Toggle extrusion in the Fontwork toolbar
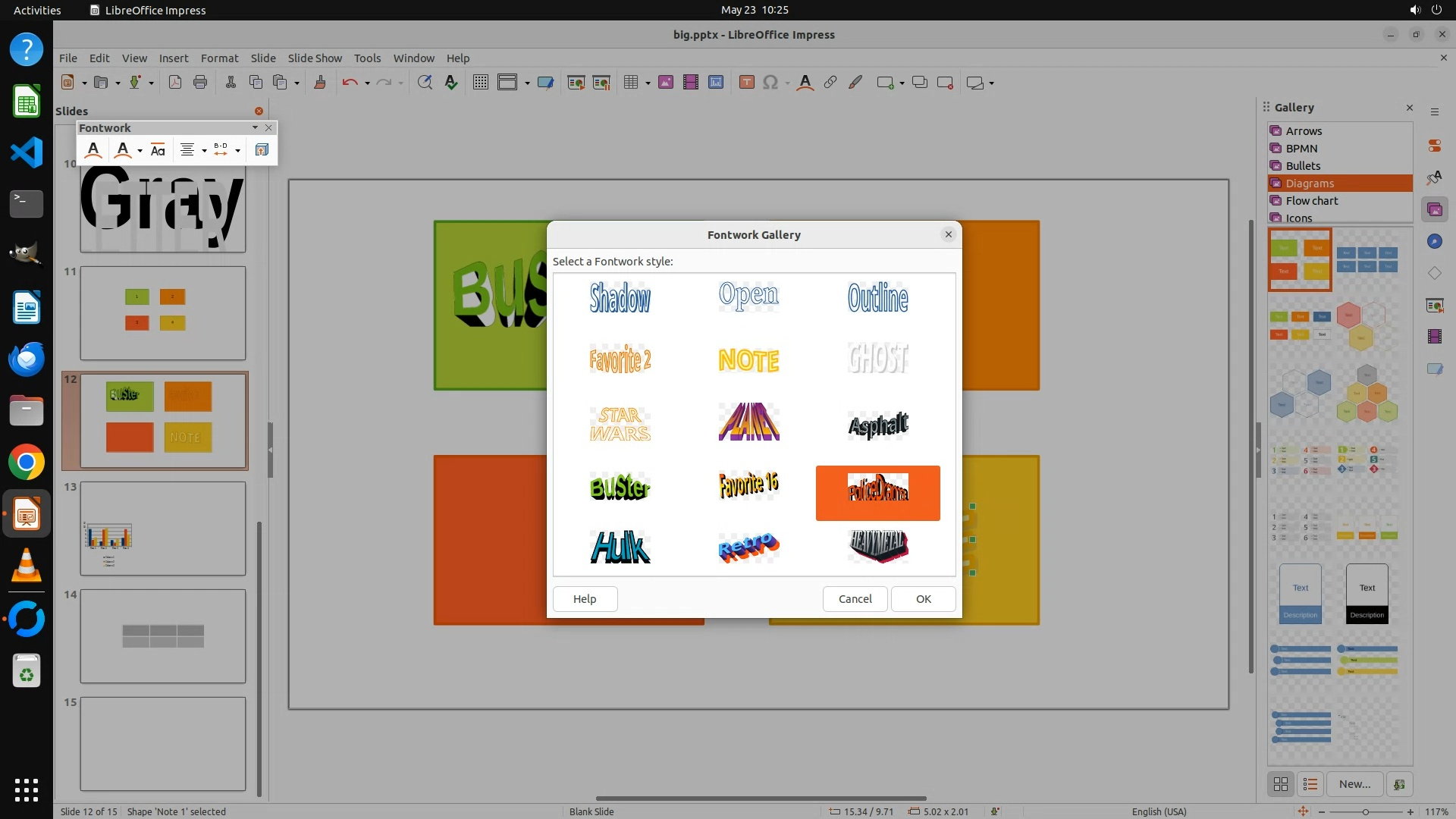The height and width of the screenshot is (819, 1456). point(262,150)
